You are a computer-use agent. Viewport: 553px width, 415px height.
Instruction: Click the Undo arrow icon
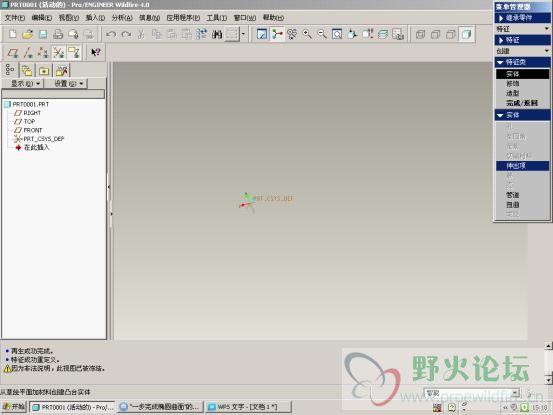click(x=111, y=34)
